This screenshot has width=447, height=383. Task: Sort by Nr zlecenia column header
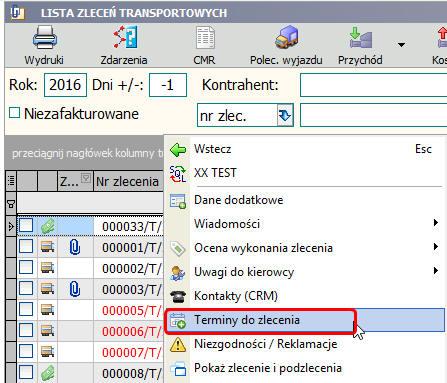[x=128, y=182]
